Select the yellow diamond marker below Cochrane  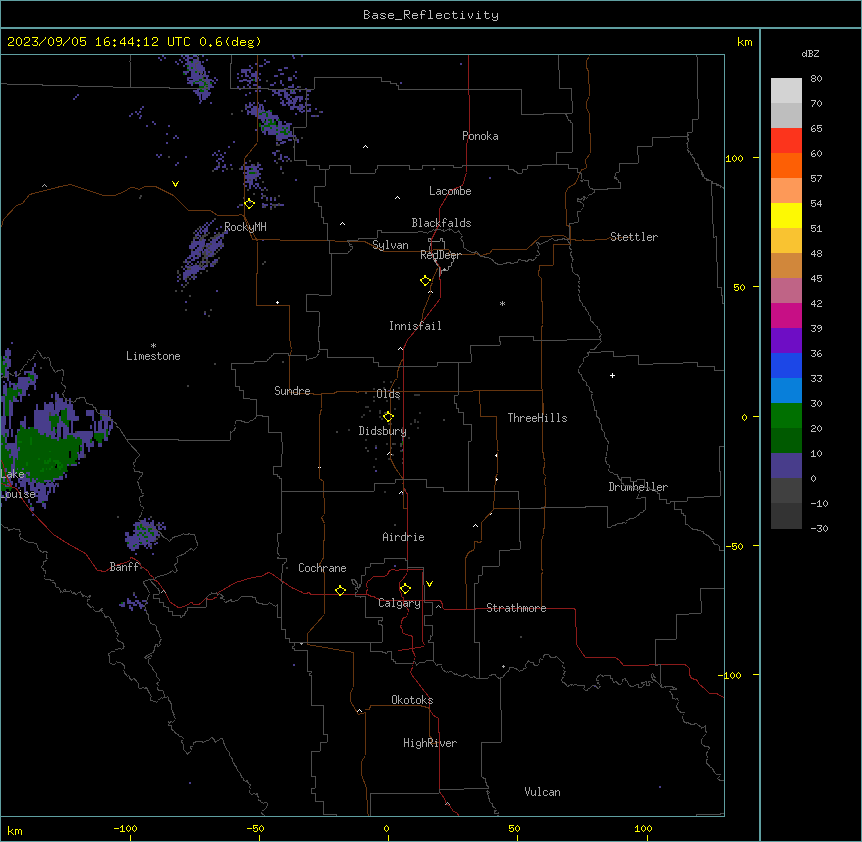340,590
